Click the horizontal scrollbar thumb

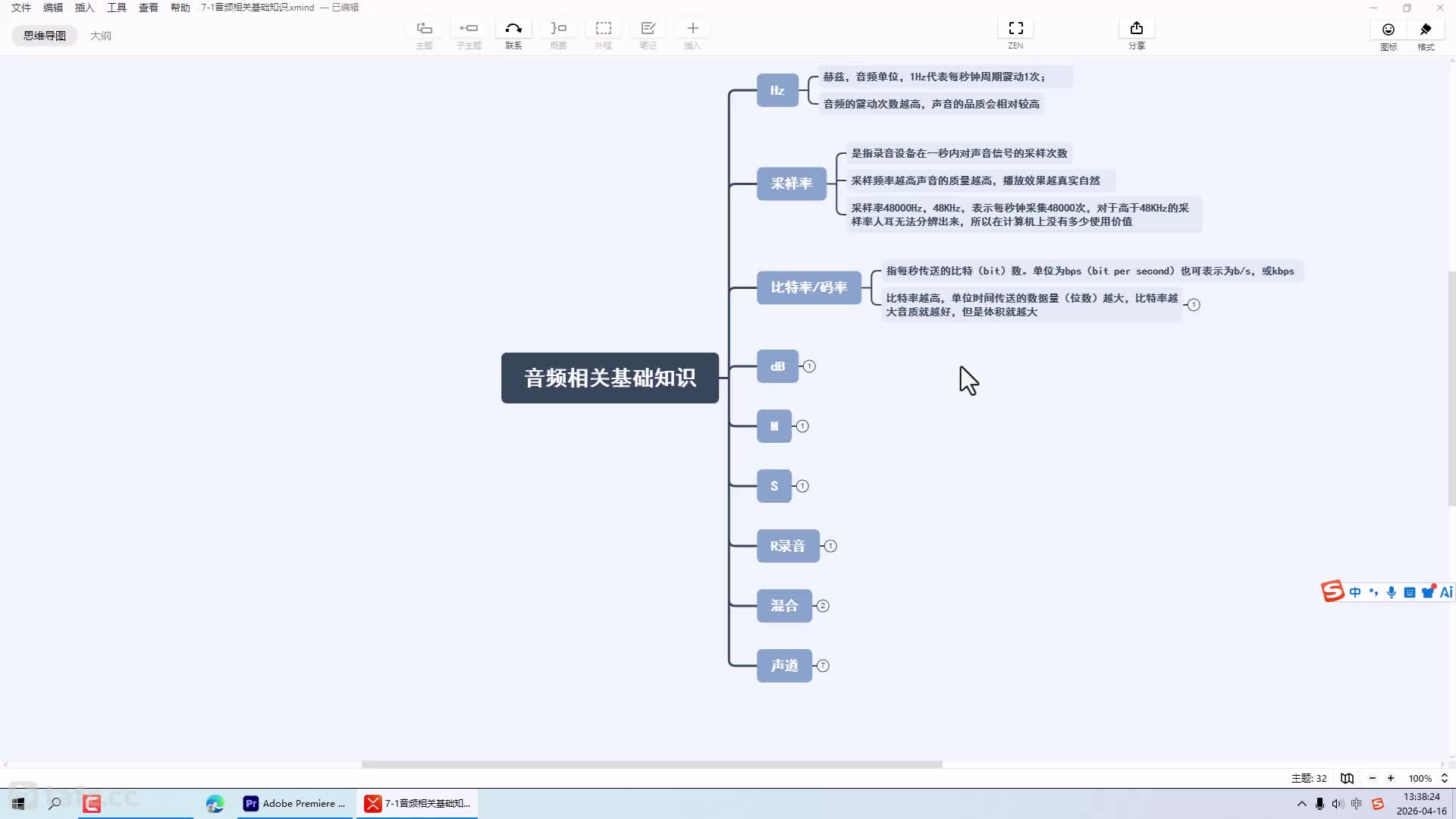tap(652, 764)
